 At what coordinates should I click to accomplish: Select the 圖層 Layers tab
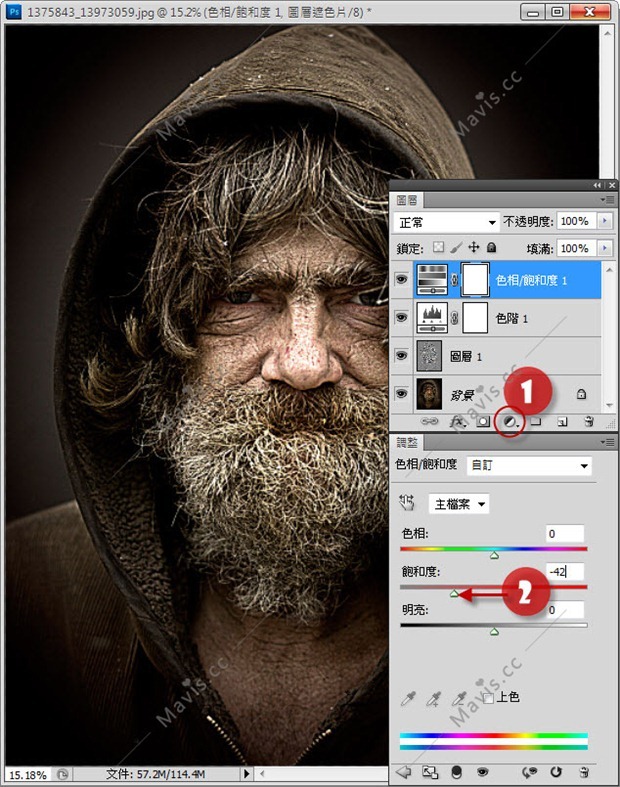(x=407, y=200)
